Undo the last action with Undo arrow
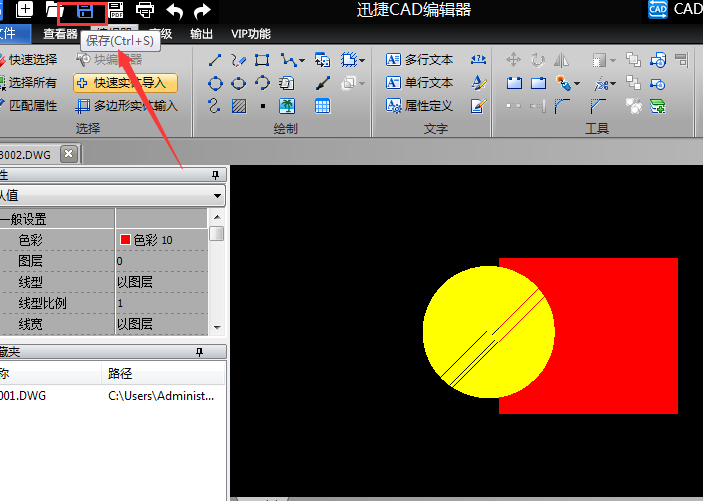This screenshot has height=501, width=703. (174, 11)
